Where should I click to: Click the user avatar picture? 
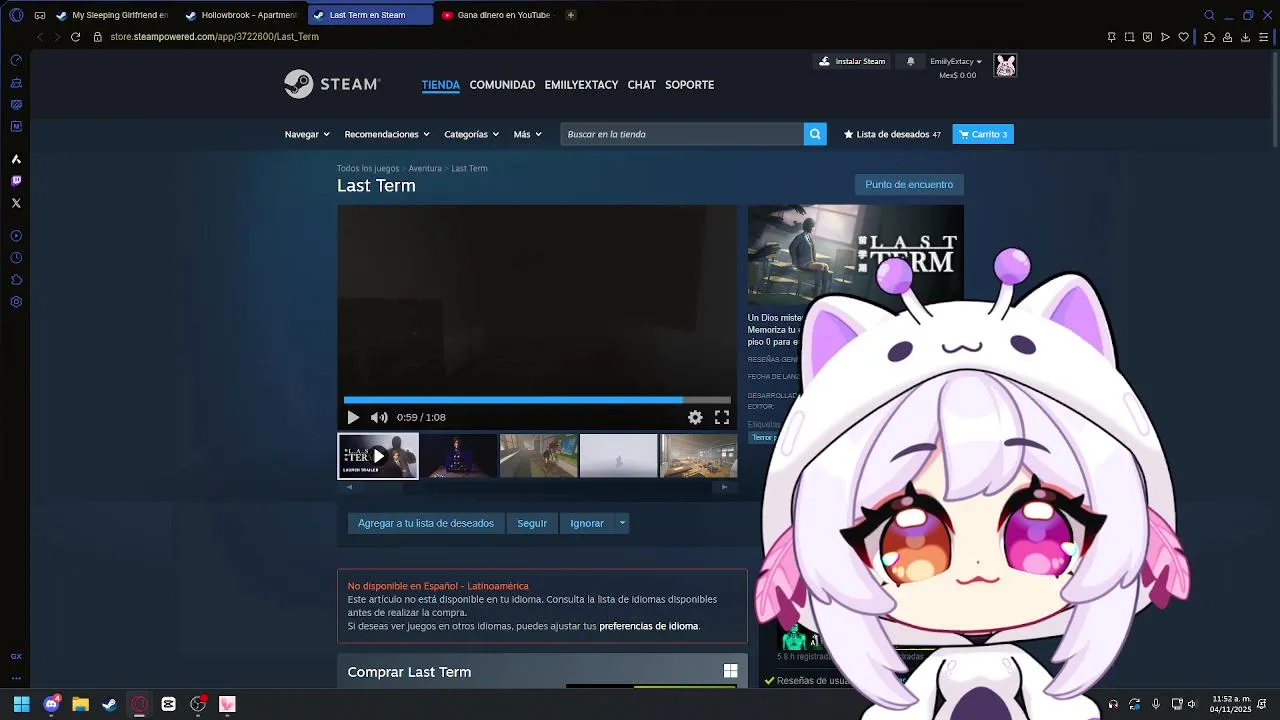(x=1005, y=66)
